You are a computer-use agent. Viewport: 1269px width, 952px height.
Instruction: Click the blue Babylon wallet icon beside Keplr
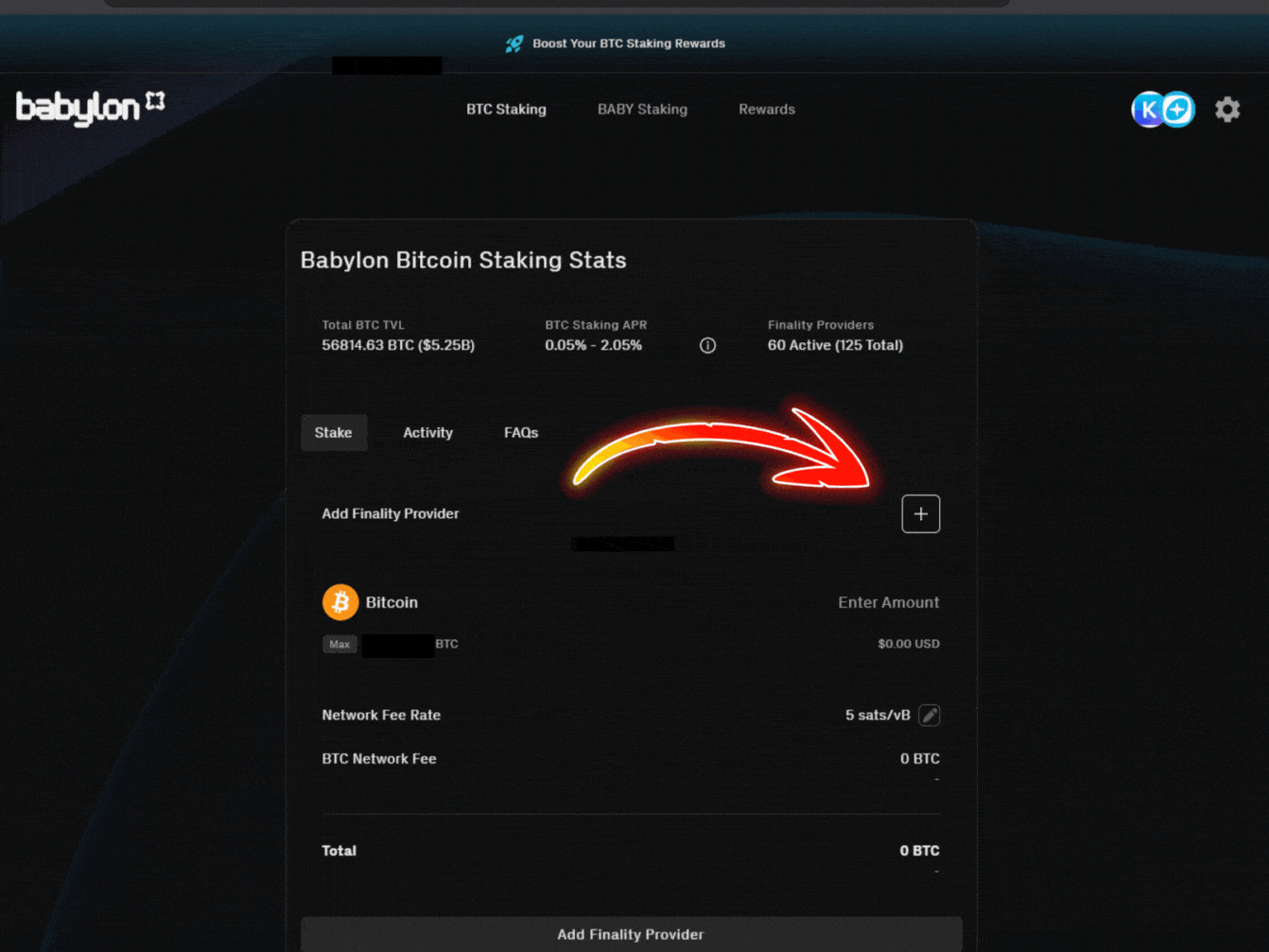click(1175, 110)
